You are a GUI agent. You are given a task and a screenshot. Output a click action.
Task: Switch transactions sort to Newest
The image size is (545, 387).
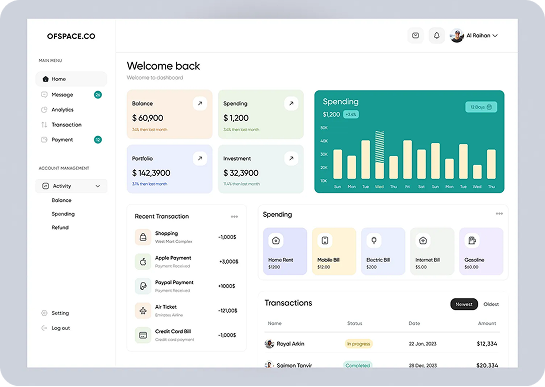[x=464, y=304]
